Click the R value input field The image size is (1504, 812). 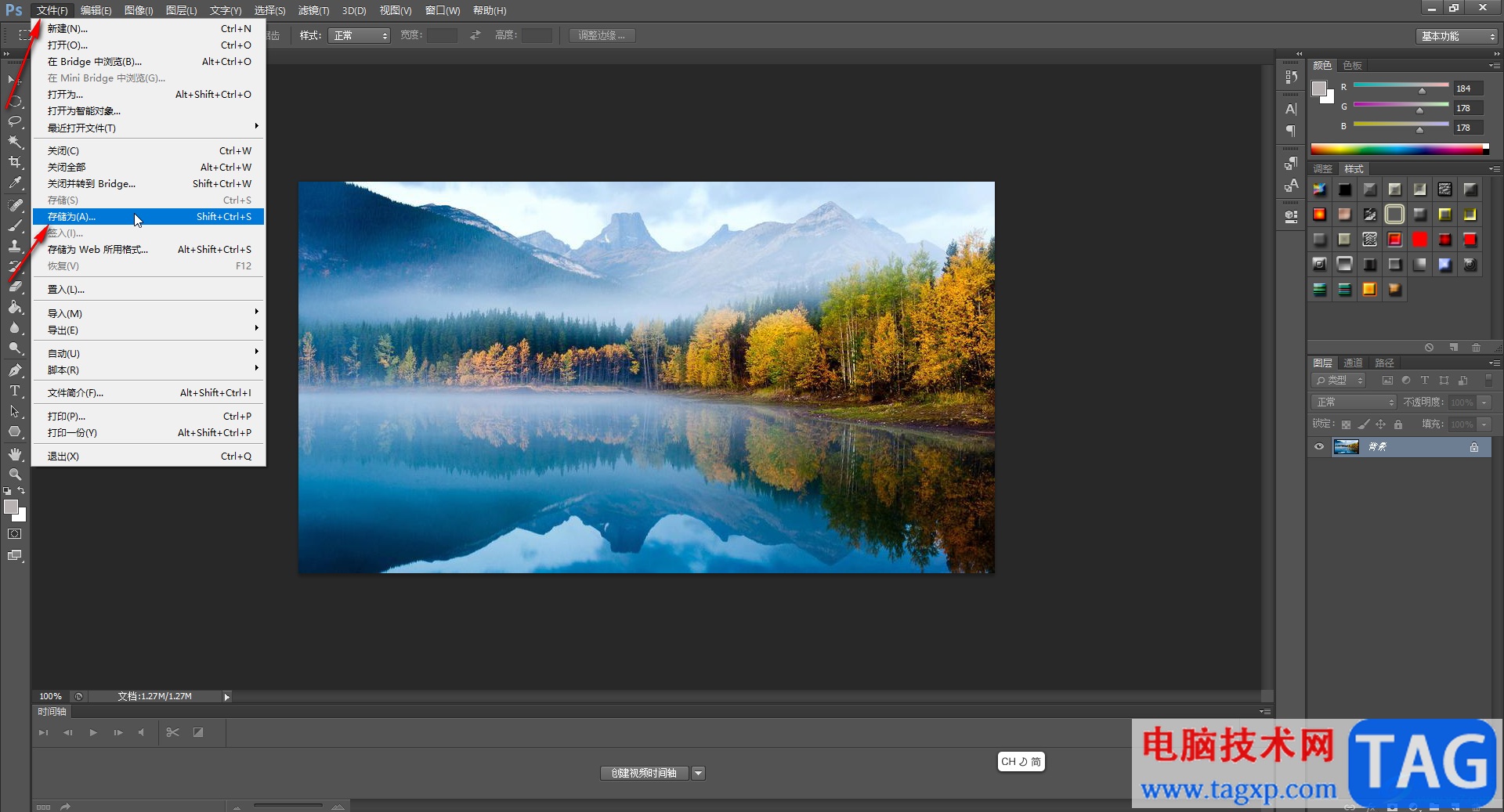1469,88
